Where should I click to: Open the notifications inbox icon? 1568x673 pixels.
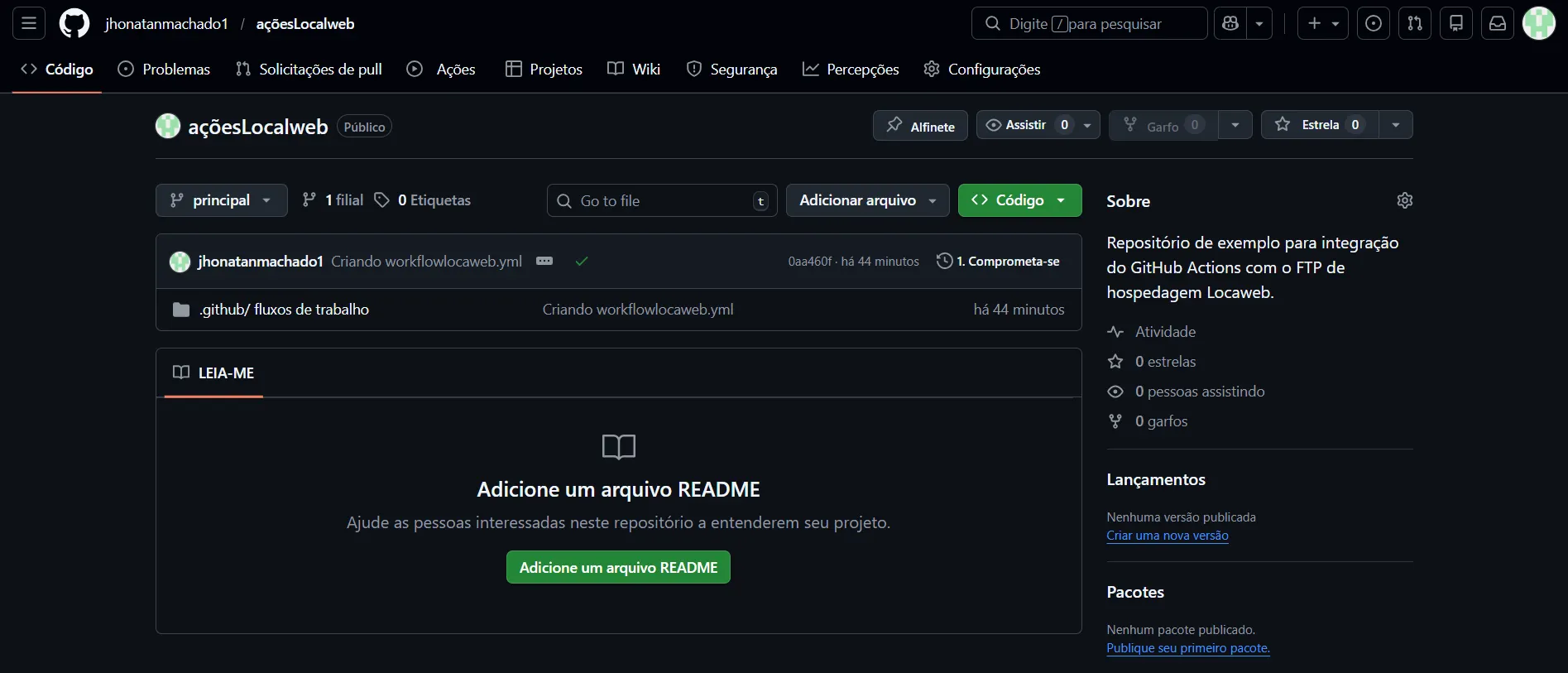1498,23
